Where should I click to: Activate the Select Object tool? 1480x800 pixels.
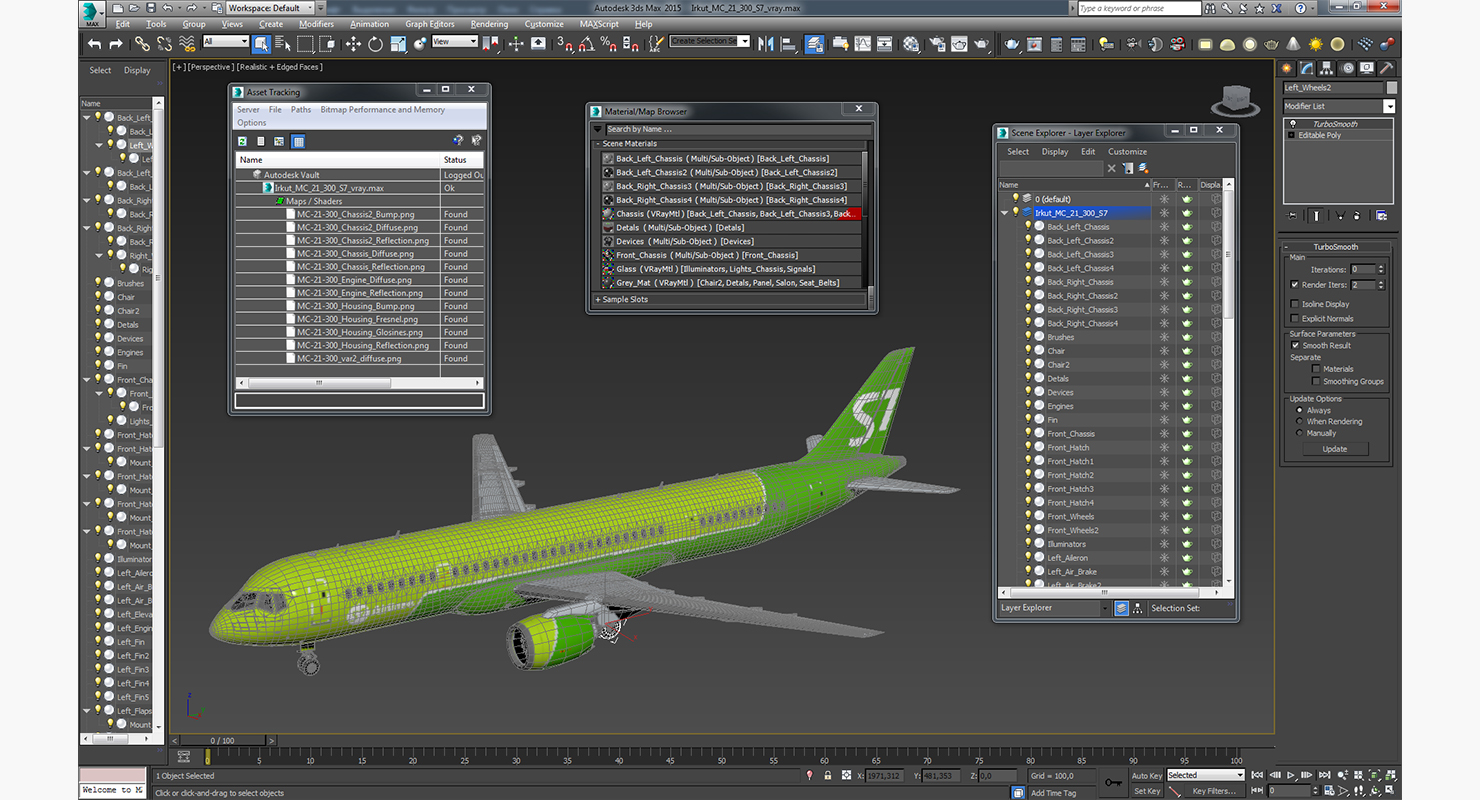261,43
